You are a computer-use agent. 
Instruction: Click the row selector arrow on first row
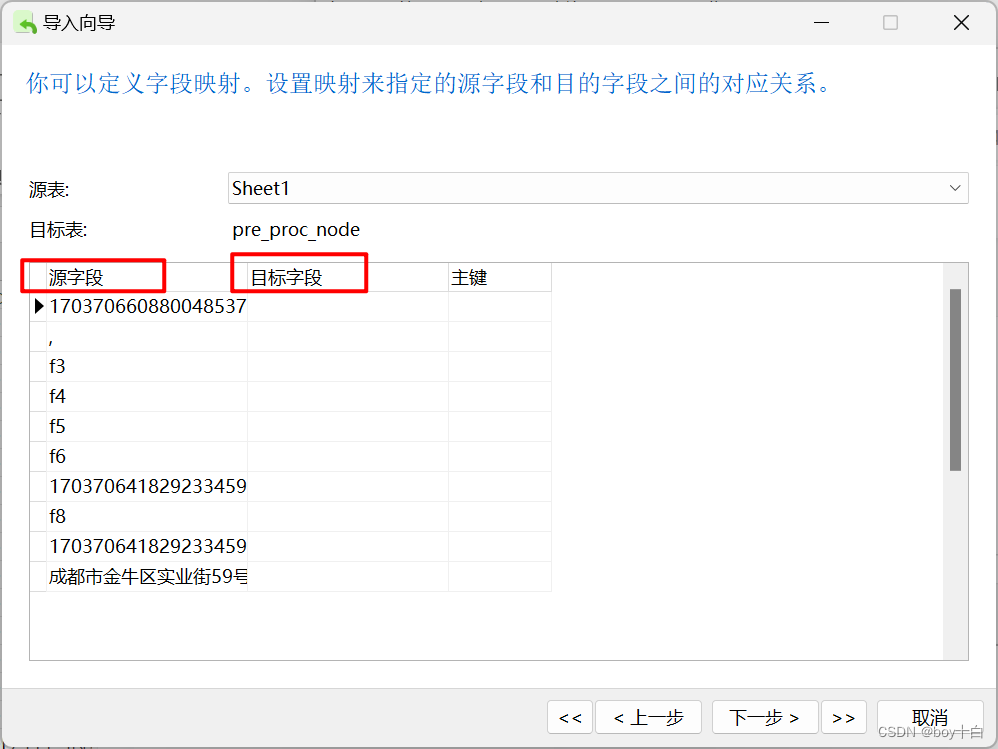tap(38, 306)
